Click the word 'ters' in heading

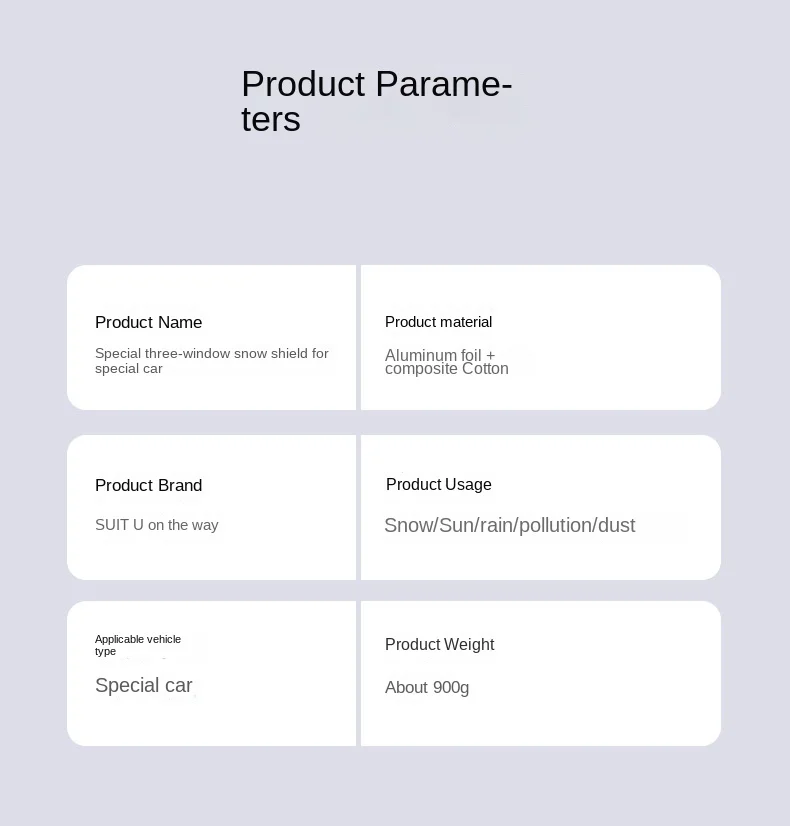271,119
